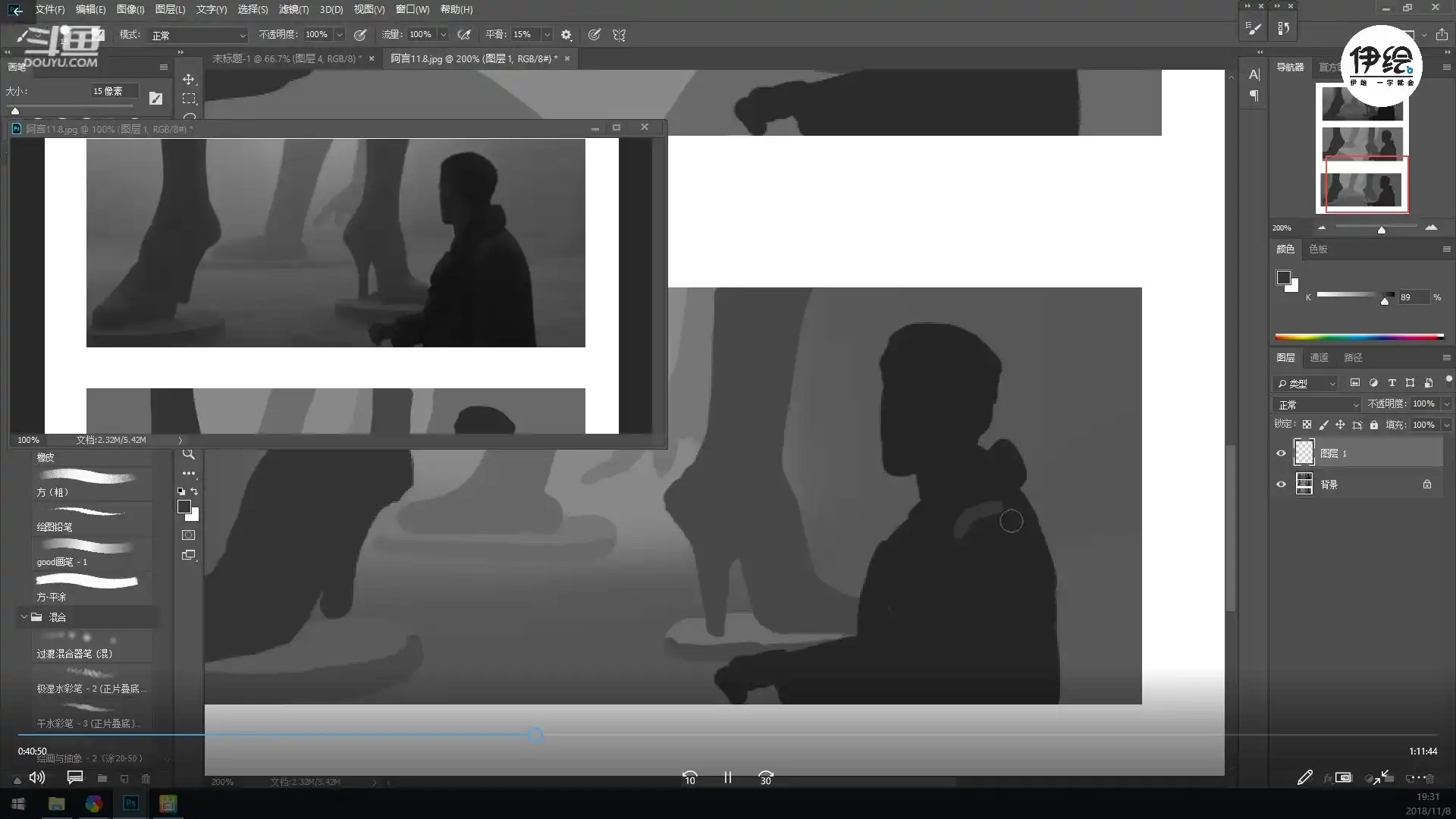Click the foreground color swatch in toolbar

[x=184, y=507]
